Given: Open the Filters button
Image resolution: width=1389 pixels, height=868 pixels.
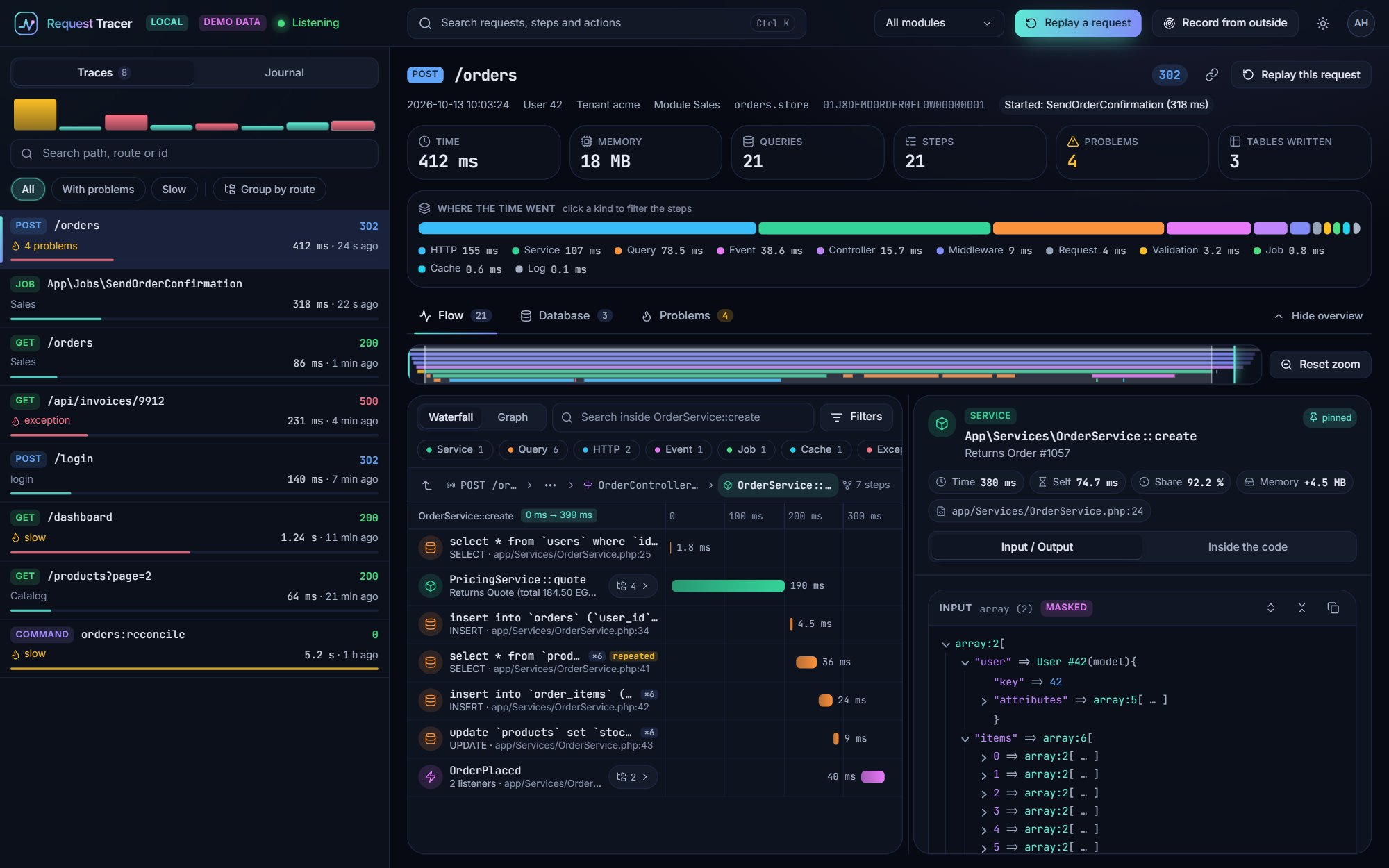Looking at the screenshot, I should pos(856,417).
